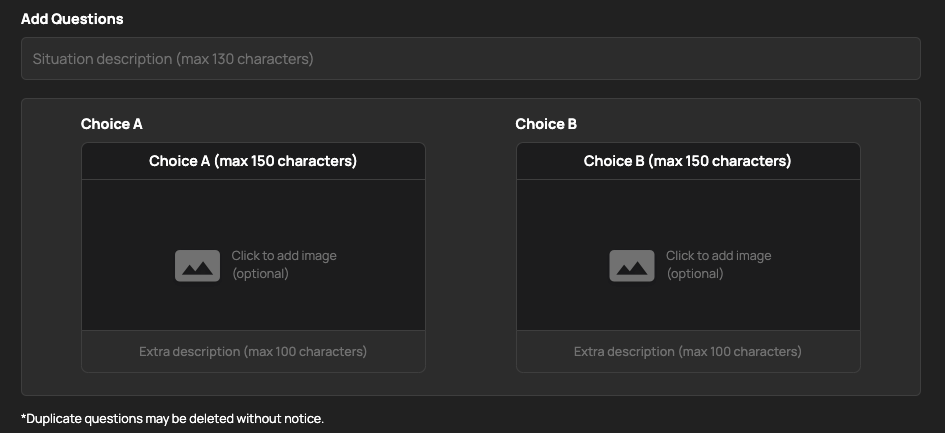
Task: Focus the Situation description field
Action: point(470,59)
